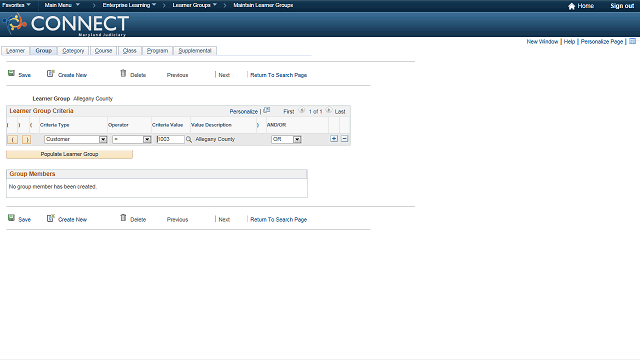Click bottom Return To Search Page link

(x=278, y=220)
